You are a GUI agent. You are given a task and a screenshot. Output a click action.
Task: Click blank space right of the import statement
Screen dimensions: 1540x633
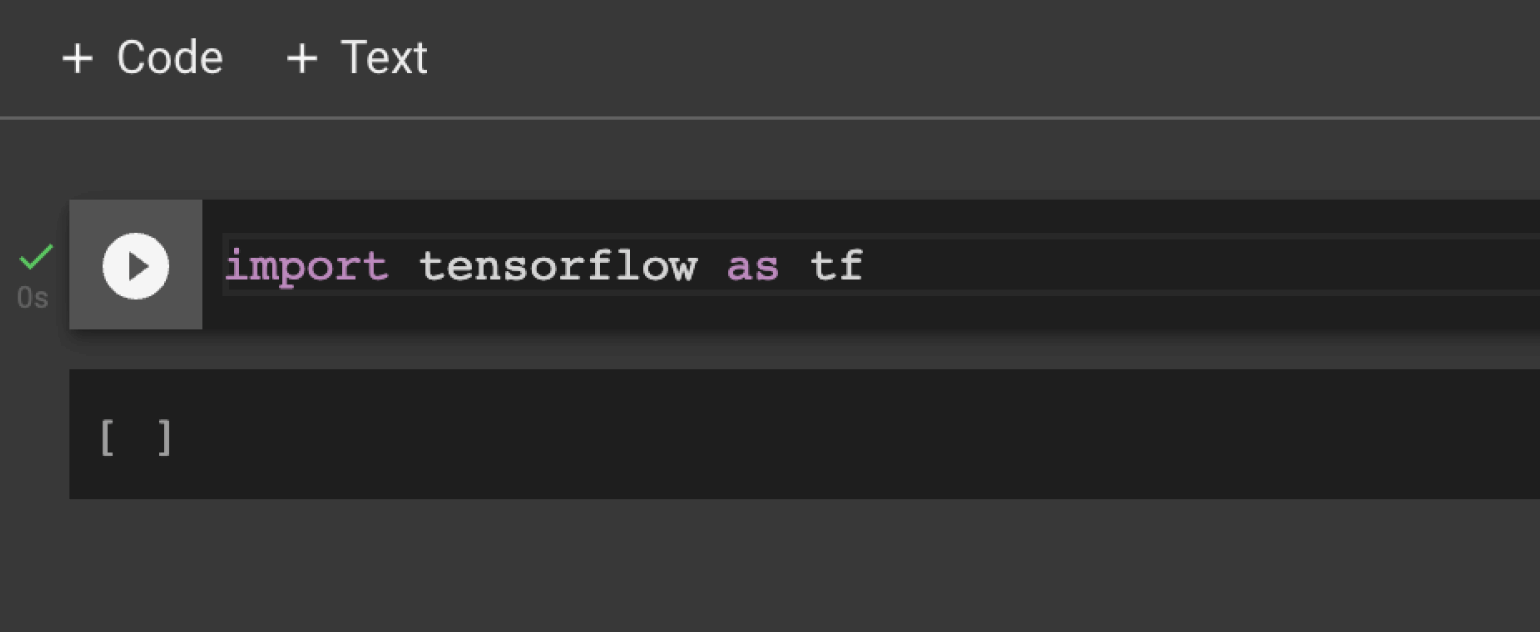[x=1200, y=266]
